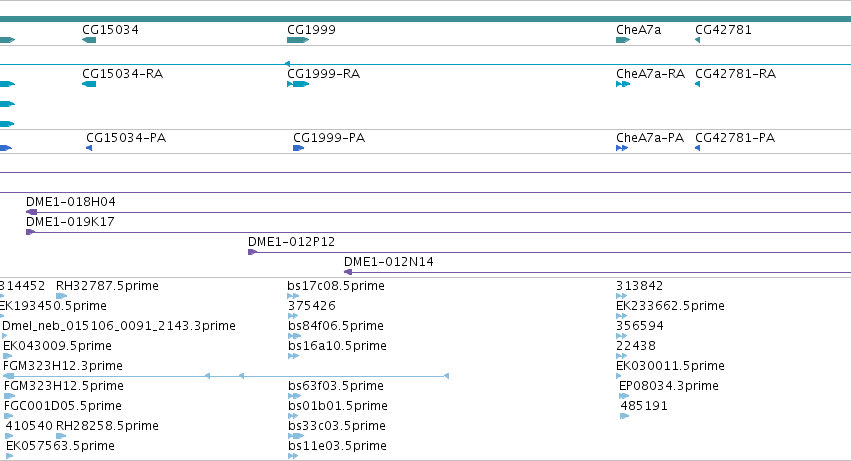The height and width of the screenshot is (461, 851).
Task: Click EST FGM323H12.3prime
Action: [63, 367]
